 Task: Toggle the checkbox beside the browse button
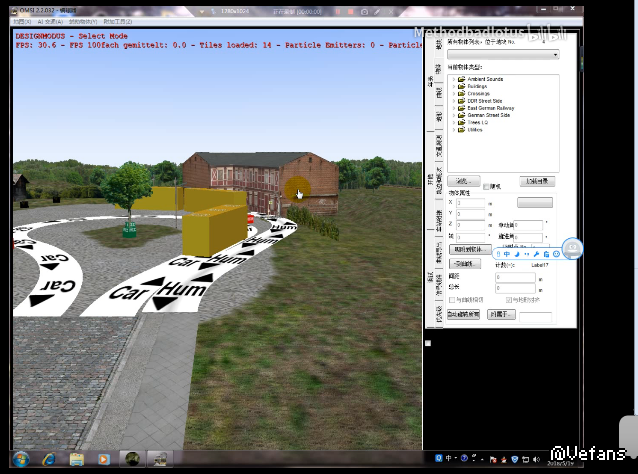(487, 186)
